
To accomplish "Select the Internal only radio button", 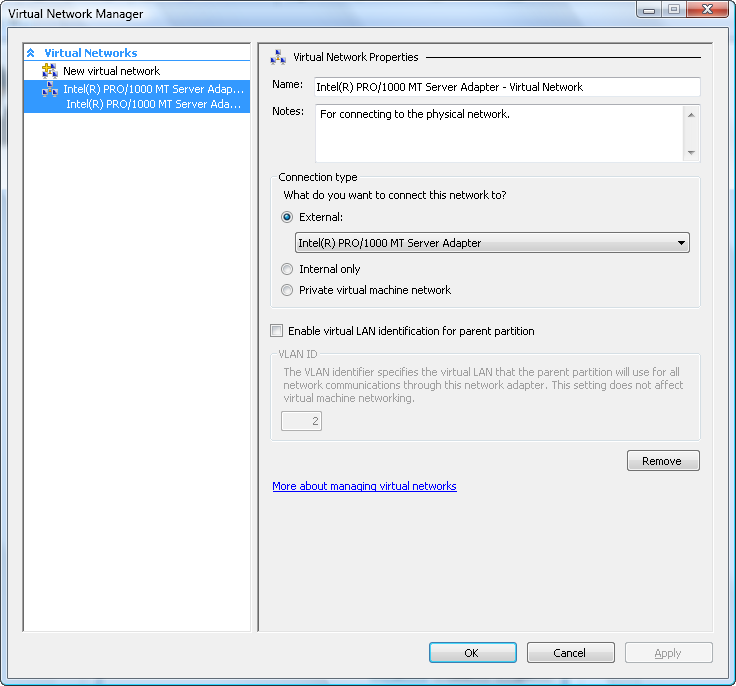I will 287,269.
